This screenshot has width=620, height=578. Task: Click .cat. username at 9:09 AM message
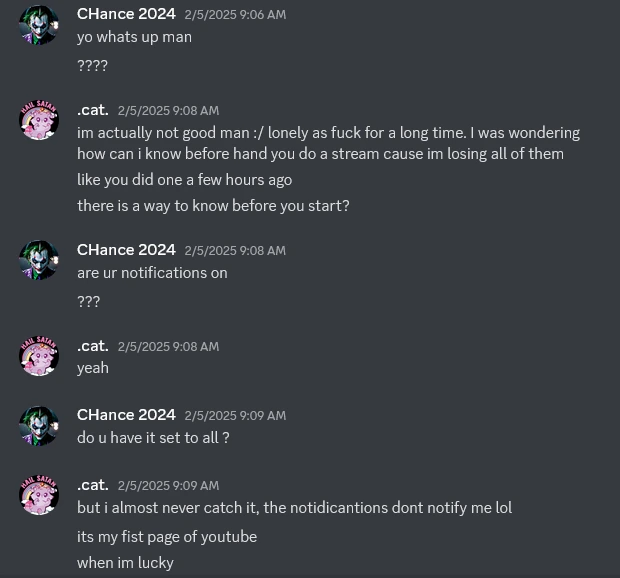pyautogui.click(x=93, y=485)
